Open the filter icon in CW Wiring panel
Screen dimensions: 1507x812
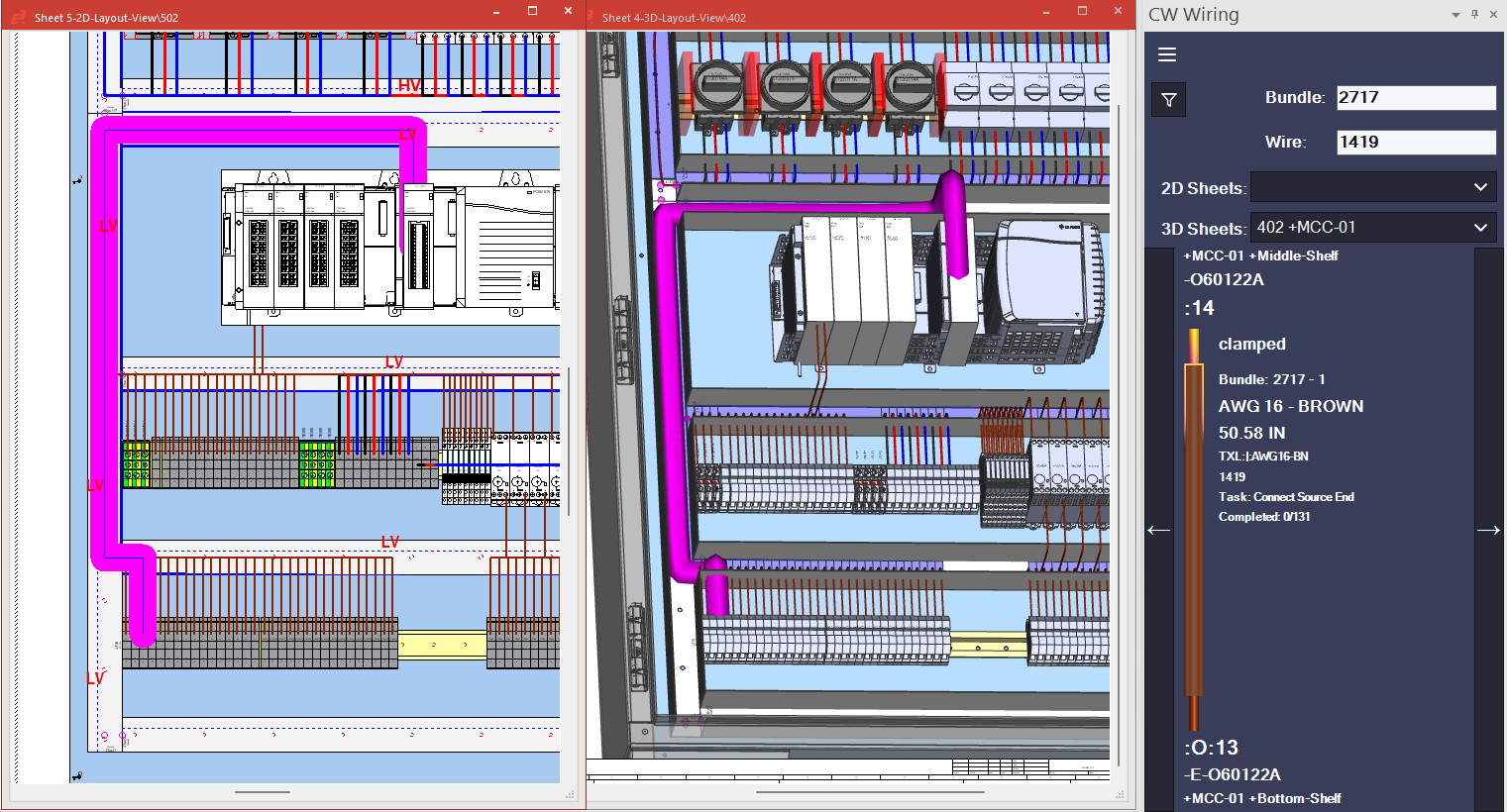1168,99
